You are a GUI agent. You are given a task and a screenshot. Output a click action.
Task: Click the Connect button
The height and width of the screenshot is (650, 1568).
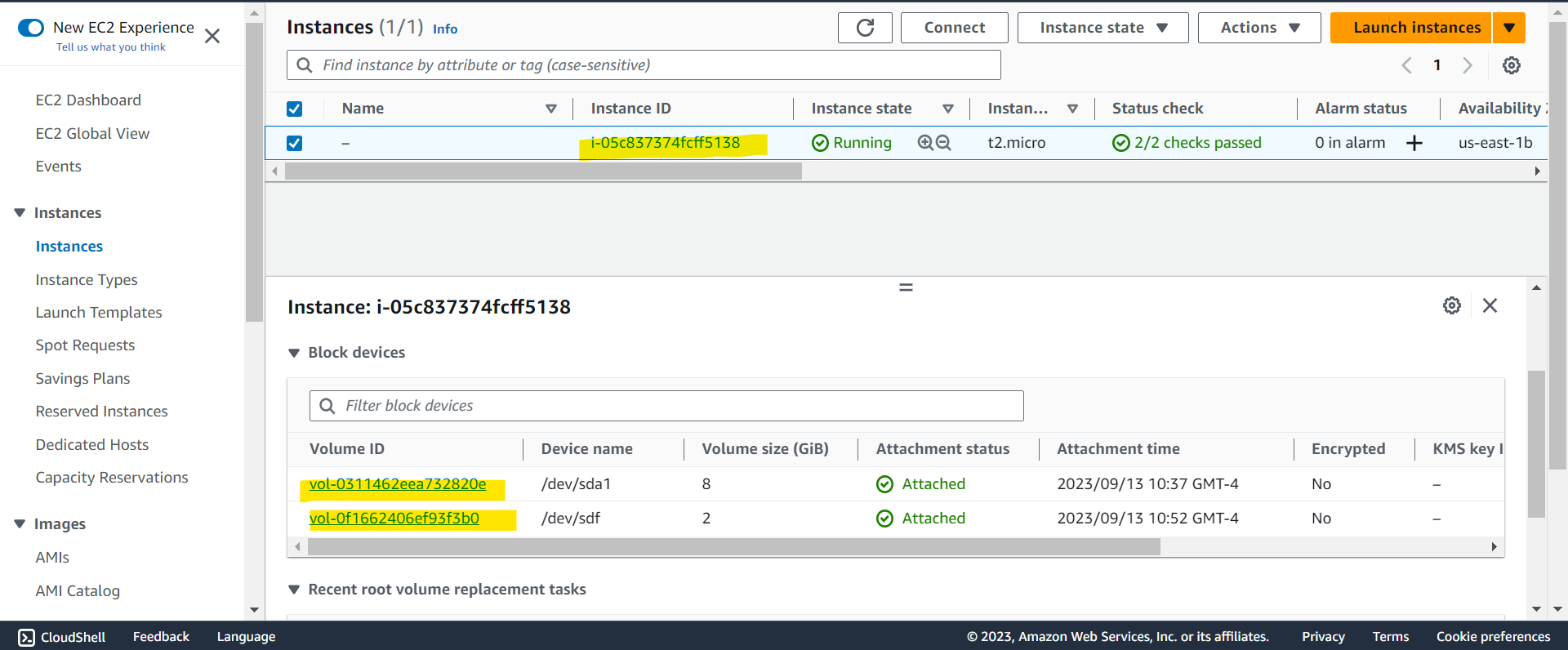955,28
